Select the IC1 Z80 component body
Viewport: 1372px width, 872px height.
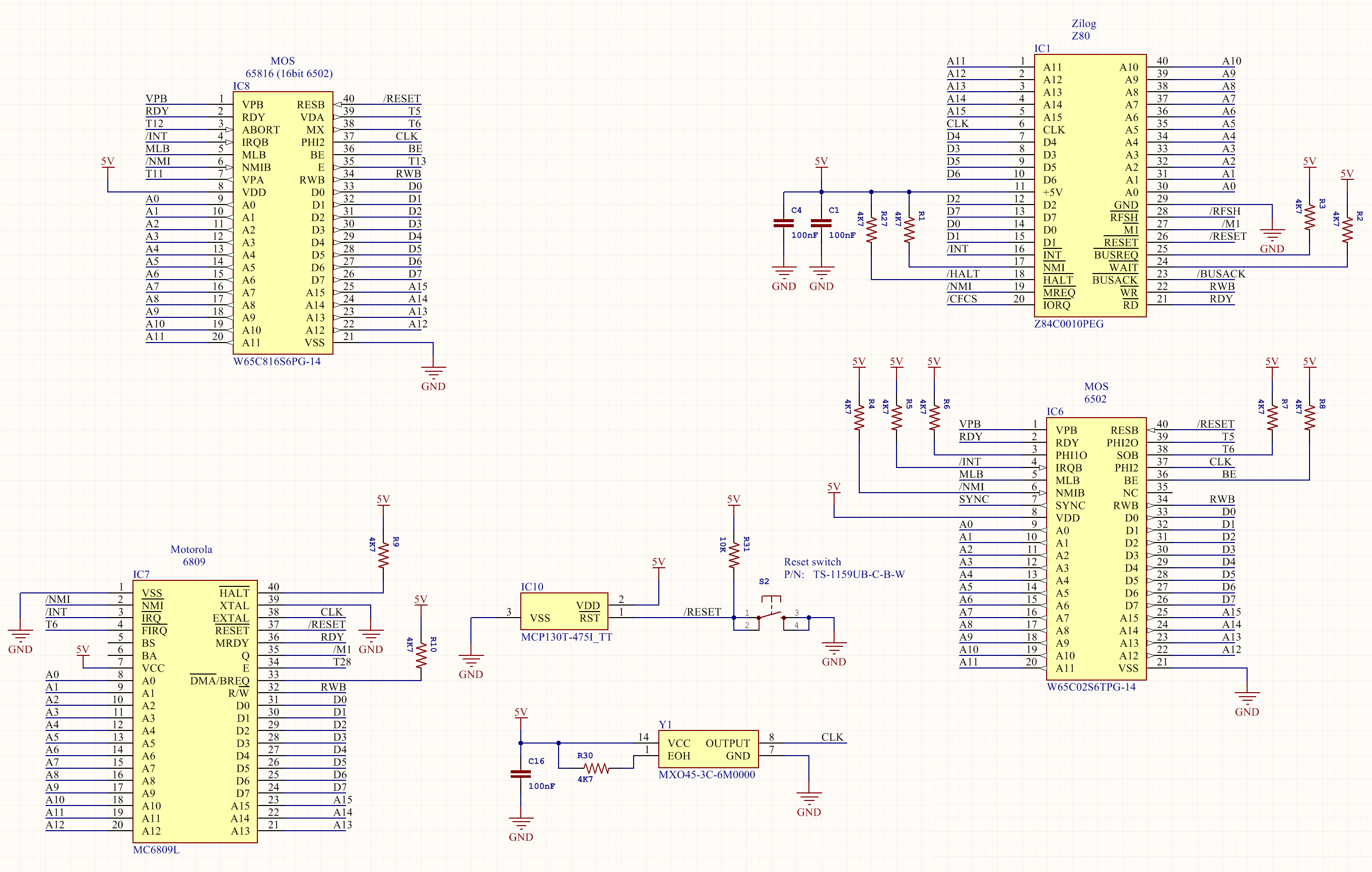(x=1090, y=185)
